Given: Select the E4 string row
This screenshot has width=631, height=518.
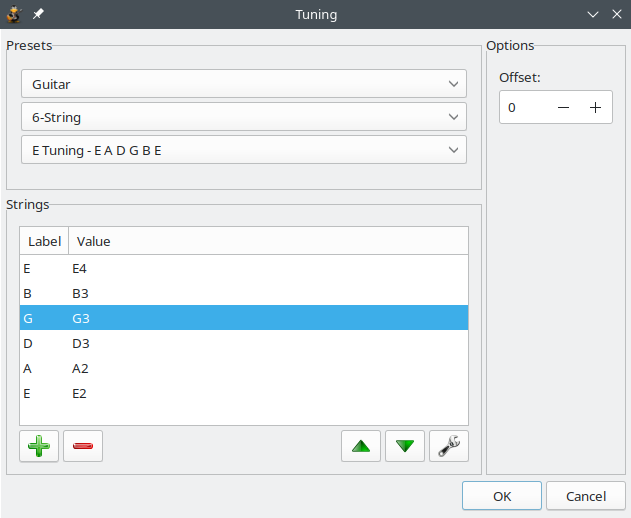Looking at the screenshot, I should [x=243, y=269].
